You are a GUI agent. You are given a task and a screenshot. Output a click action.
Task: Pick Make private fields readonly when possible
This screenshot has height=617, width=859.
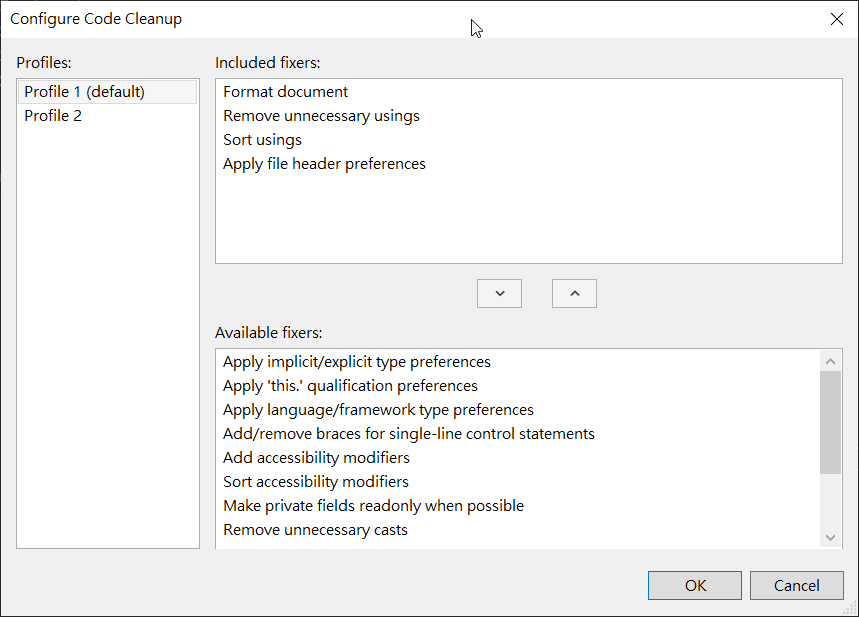pyautogui.click(x=373, y=506)
